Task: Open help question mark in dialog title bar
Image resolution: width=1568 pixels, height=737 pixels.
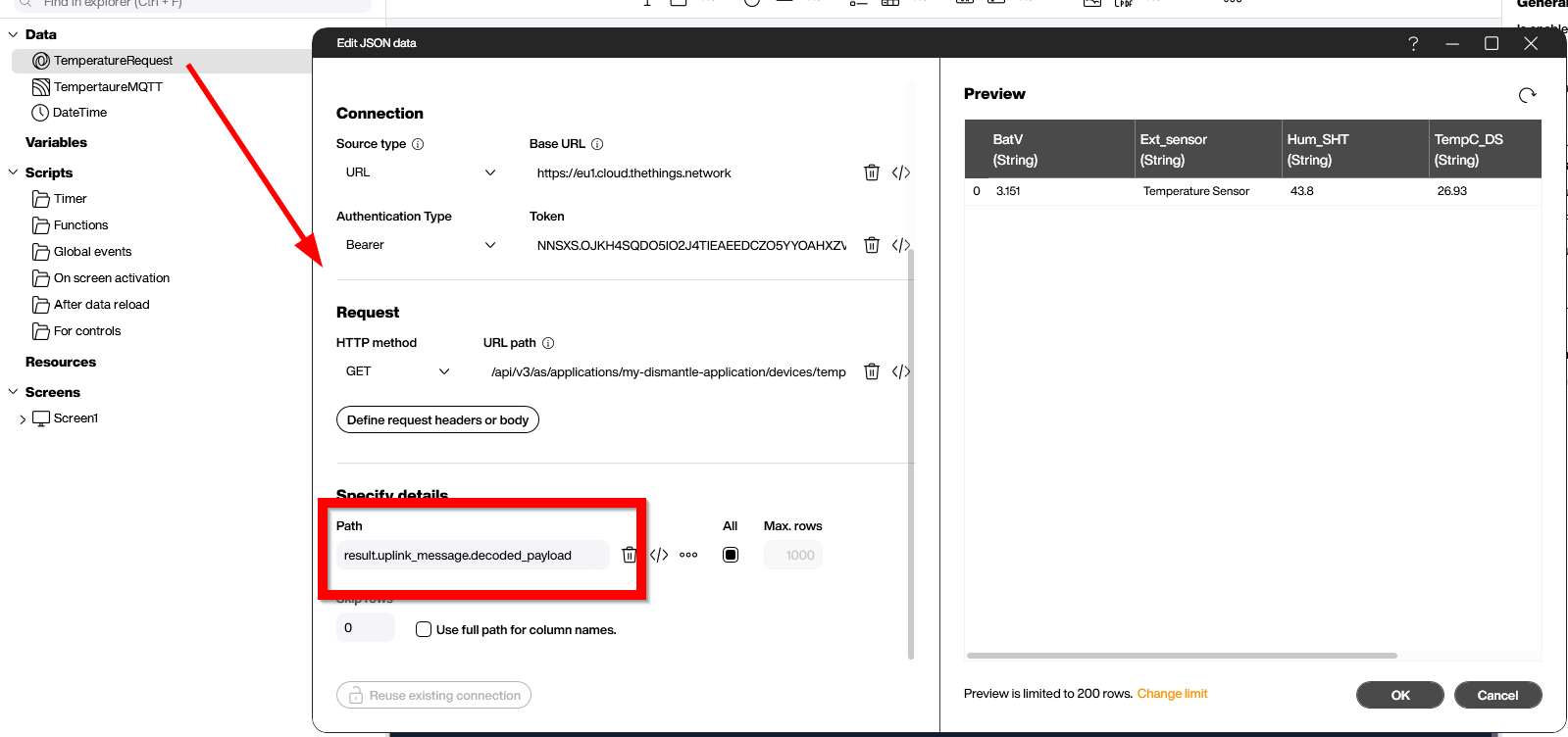Action: [x=1413, y=43]
